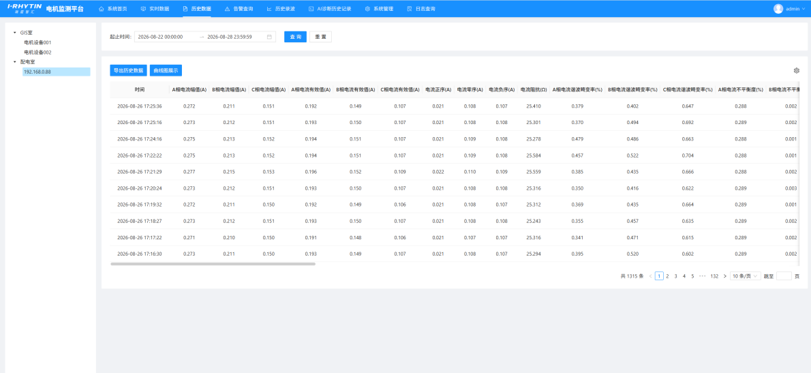This screenshot has height=373, width=811.
Task: Open the 告警查询 warning triangle tab
Action: tap(238, 9)
